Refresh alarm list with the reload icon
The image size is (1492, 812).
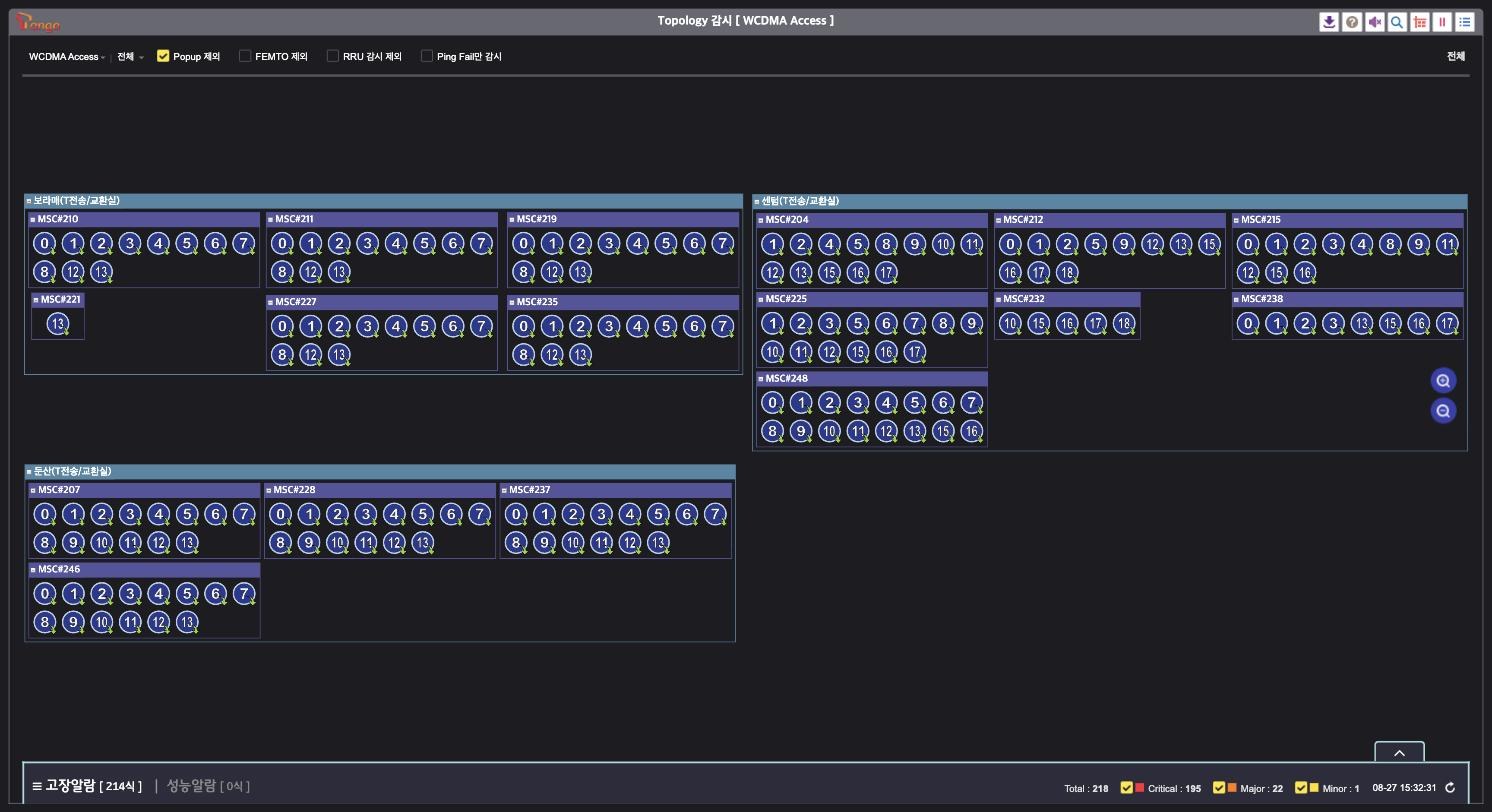point(1450,788)
